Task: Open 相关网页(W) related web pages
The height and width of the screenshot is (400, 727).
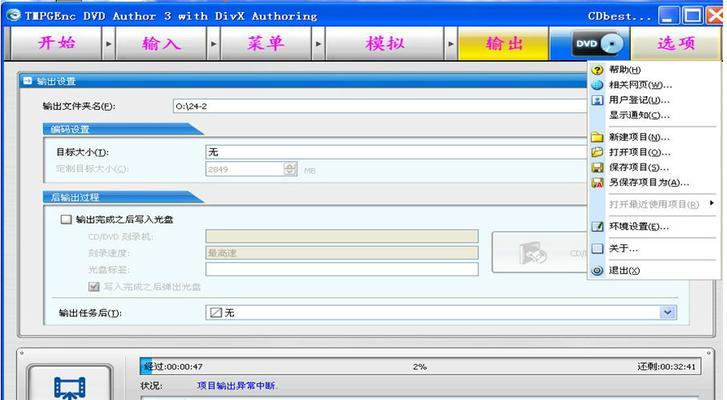Action: coord(640,85)
